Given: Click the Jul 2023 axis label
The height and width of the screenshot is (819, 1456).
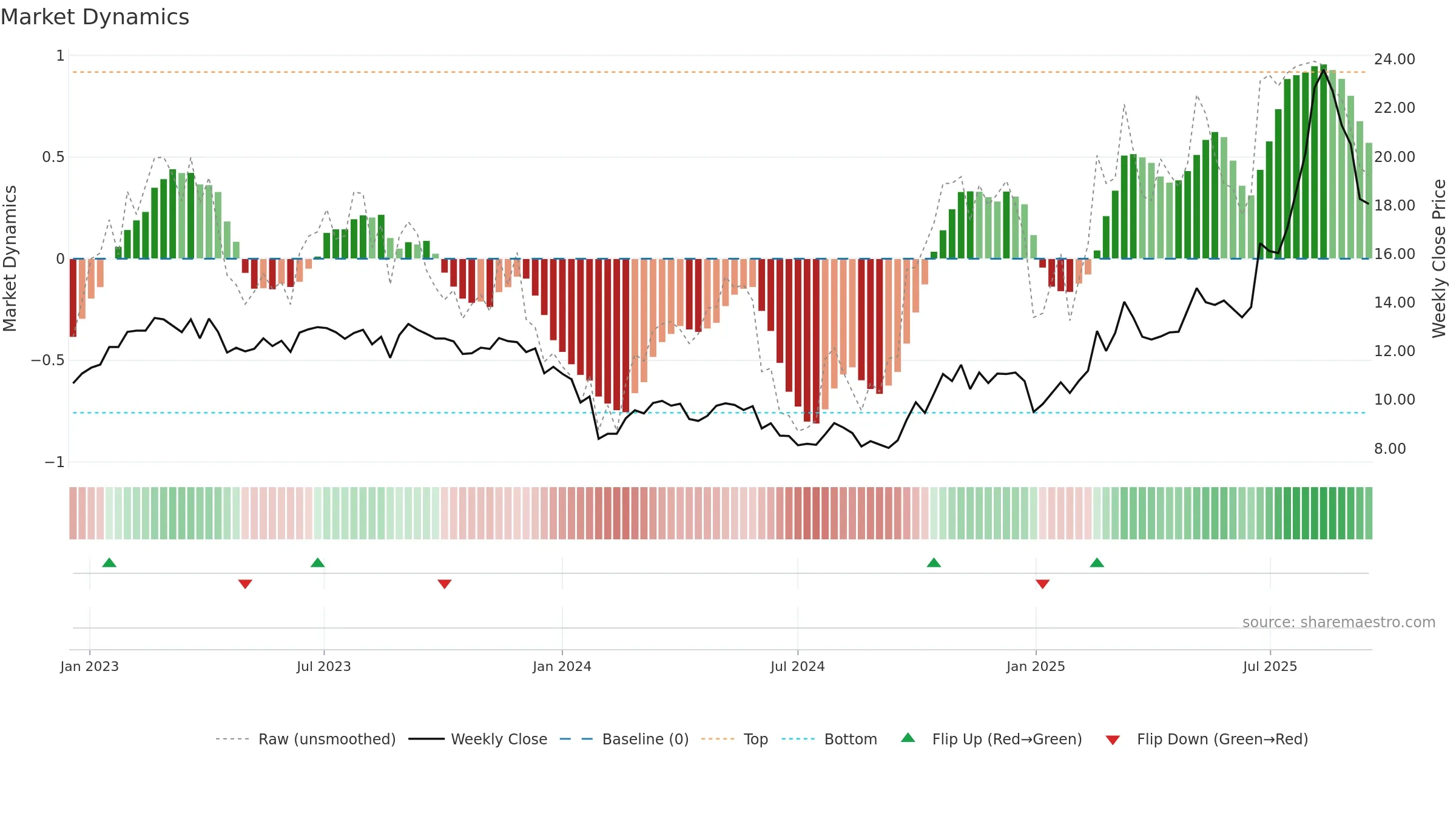Looking at the screenshot, I should 324,666.
